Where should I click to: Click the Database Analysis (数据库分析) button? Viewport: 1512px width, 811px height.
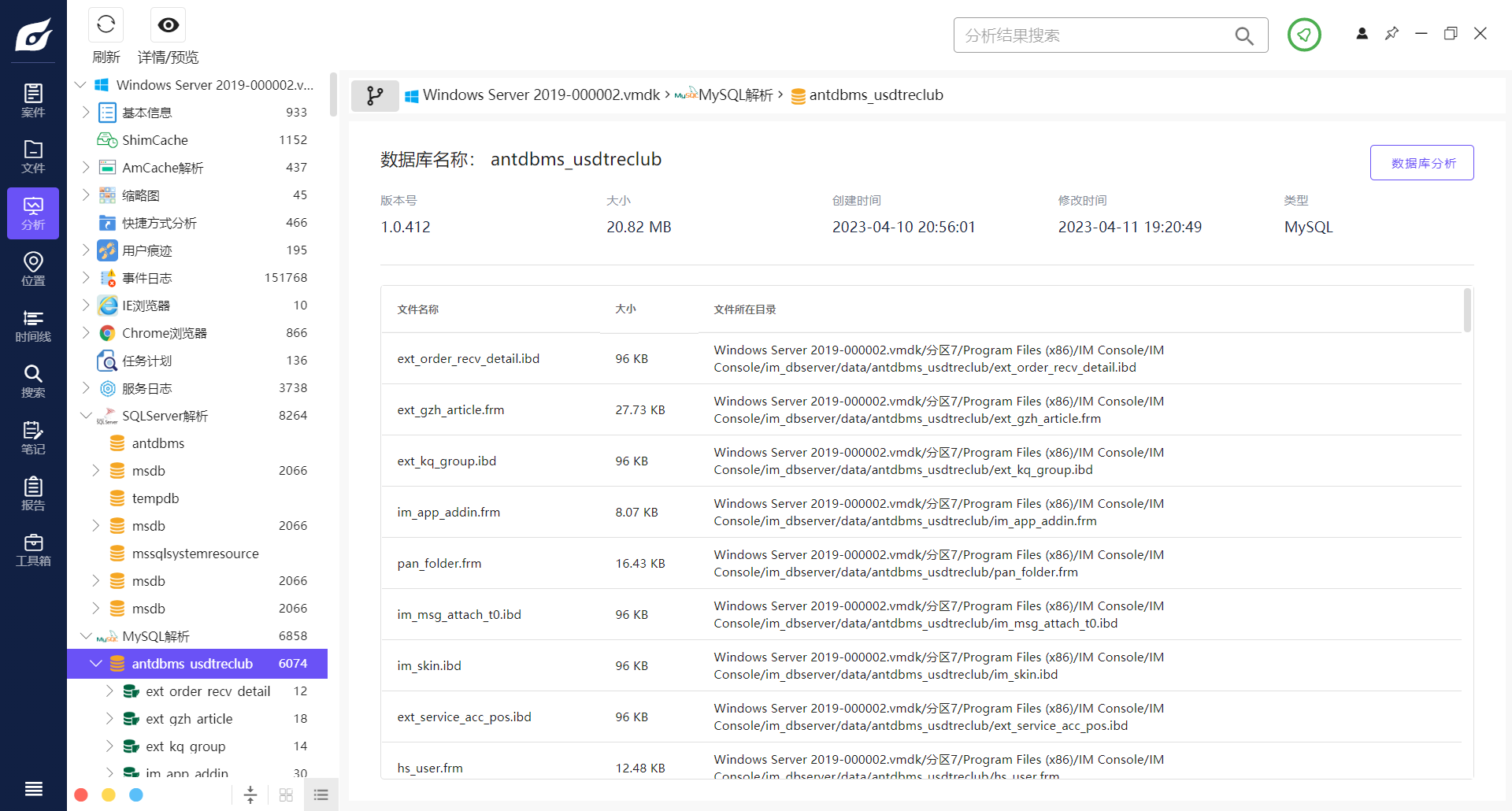[x=1422, y=163]
